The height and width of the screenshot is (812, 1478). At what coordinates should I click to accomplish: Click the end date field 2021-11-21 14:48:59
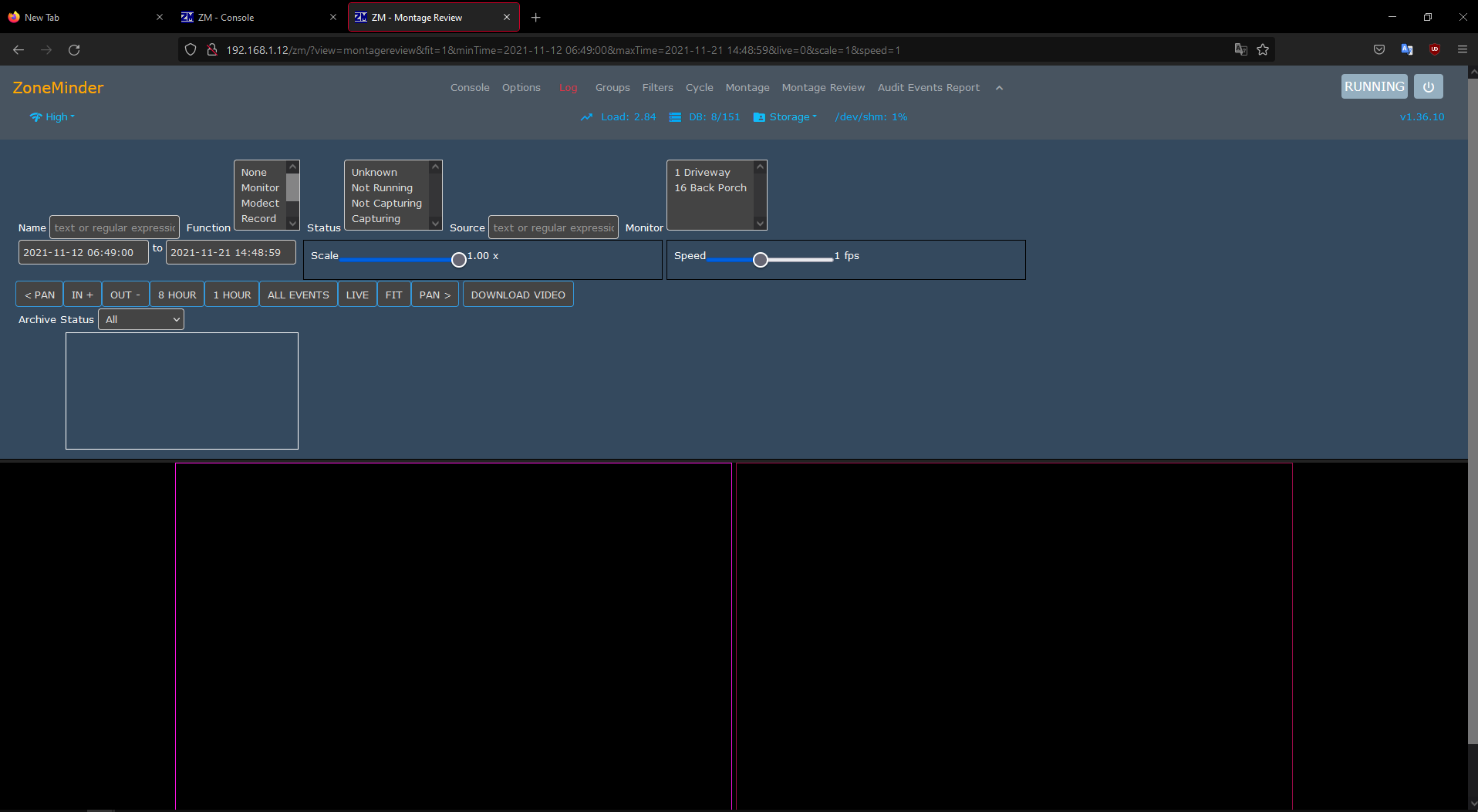click(x=231, y=252)
